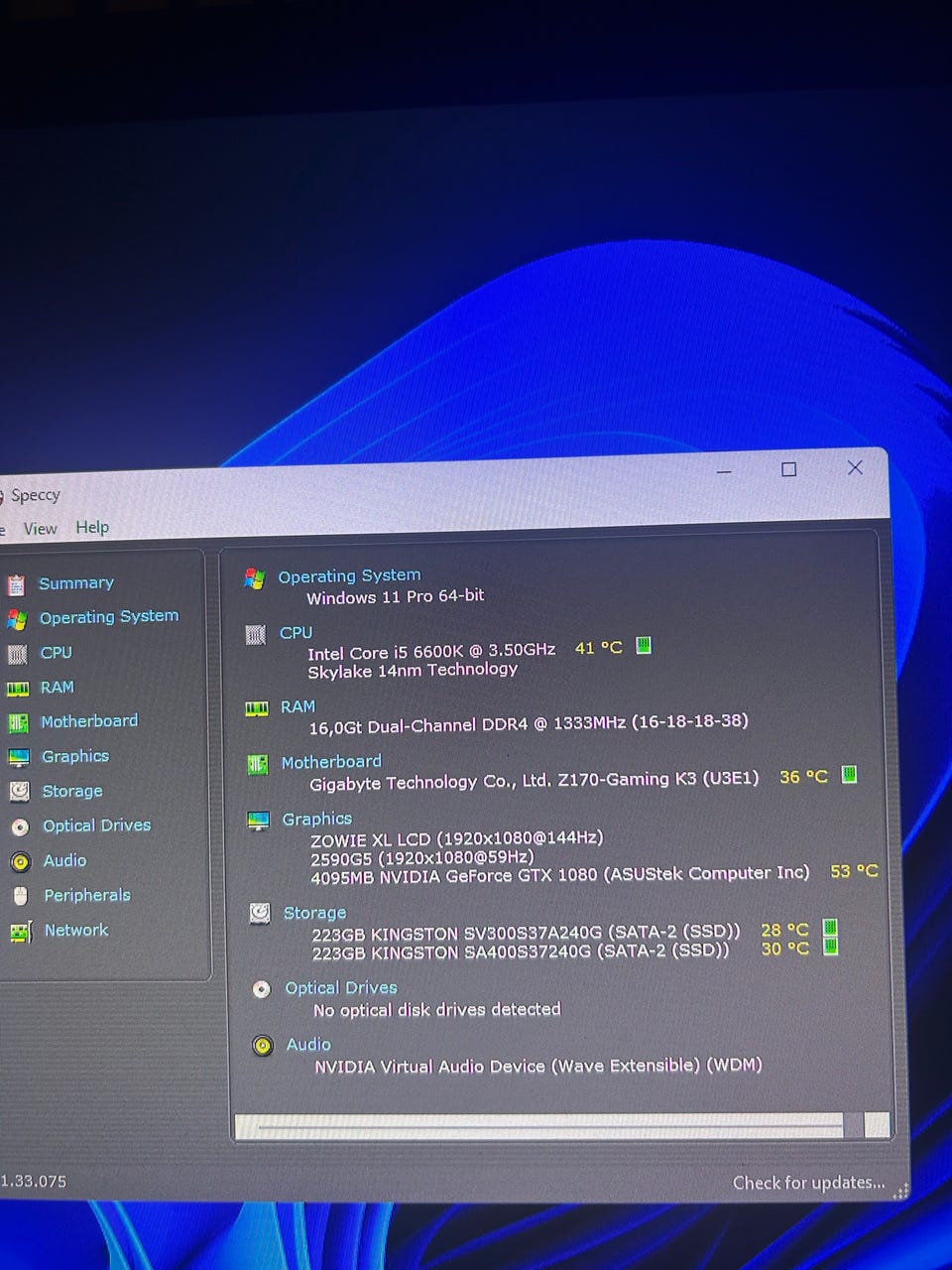
Task: Click the Audio speaker icon in sidebar
Action: (21, 862)
